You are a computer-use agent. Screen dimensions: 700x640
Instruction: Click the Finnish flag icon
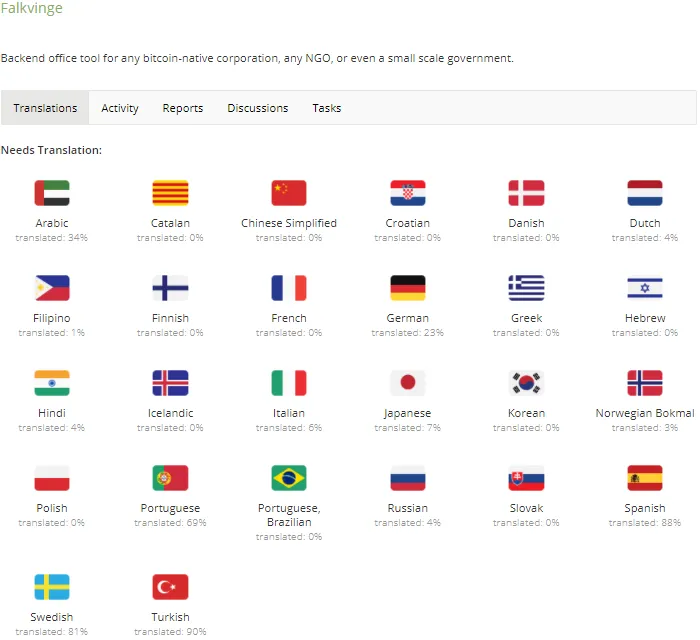point(170,288)
